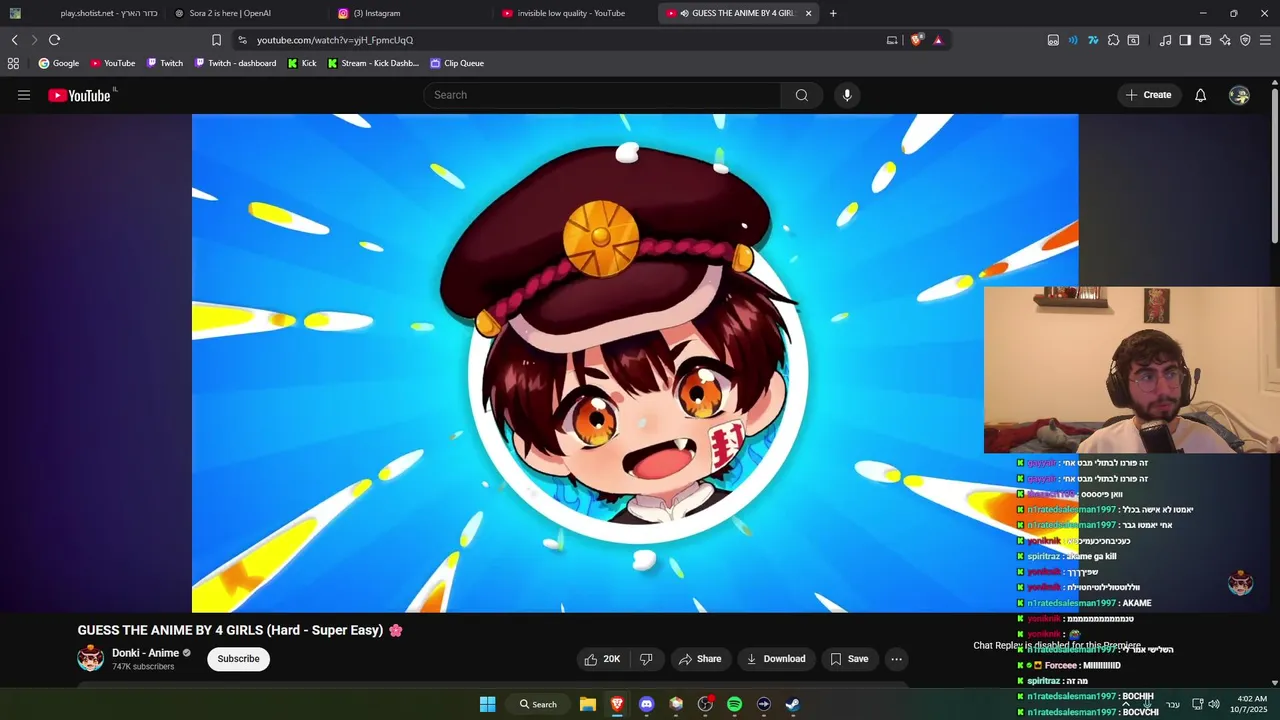Toggle the browser sidebar panel
1280x720 pixels.
[1185, 40]
